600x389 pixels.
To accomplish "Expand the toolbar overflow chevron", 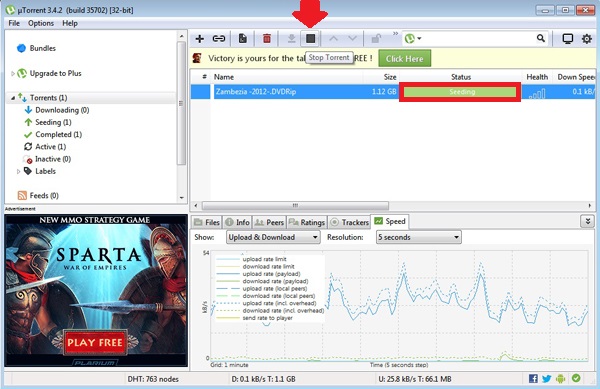I will 395,34.
